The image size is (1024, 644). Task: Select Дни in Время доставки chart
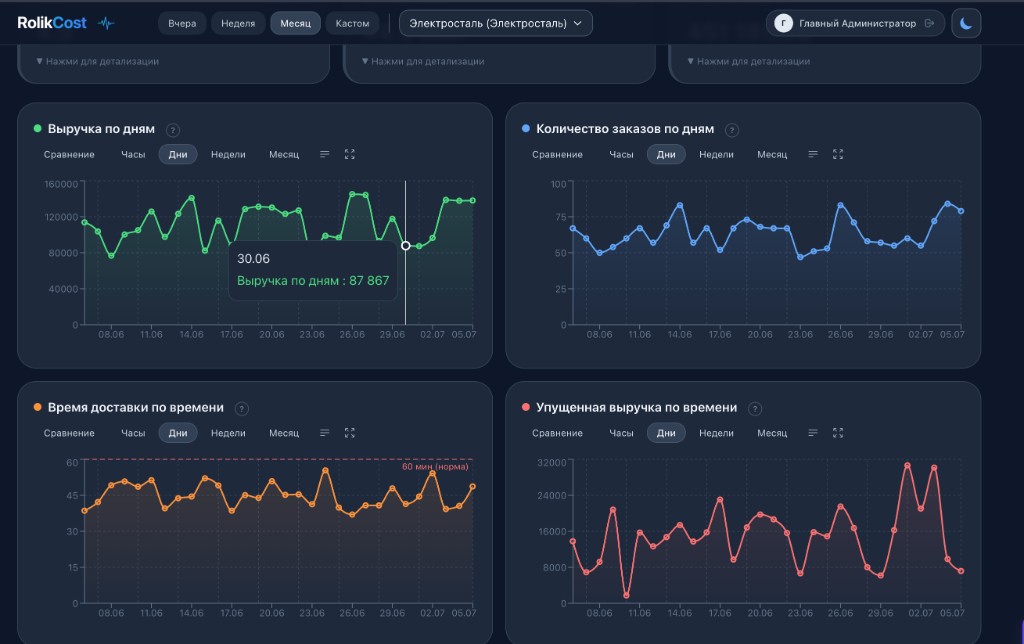[x=178, y=433]
